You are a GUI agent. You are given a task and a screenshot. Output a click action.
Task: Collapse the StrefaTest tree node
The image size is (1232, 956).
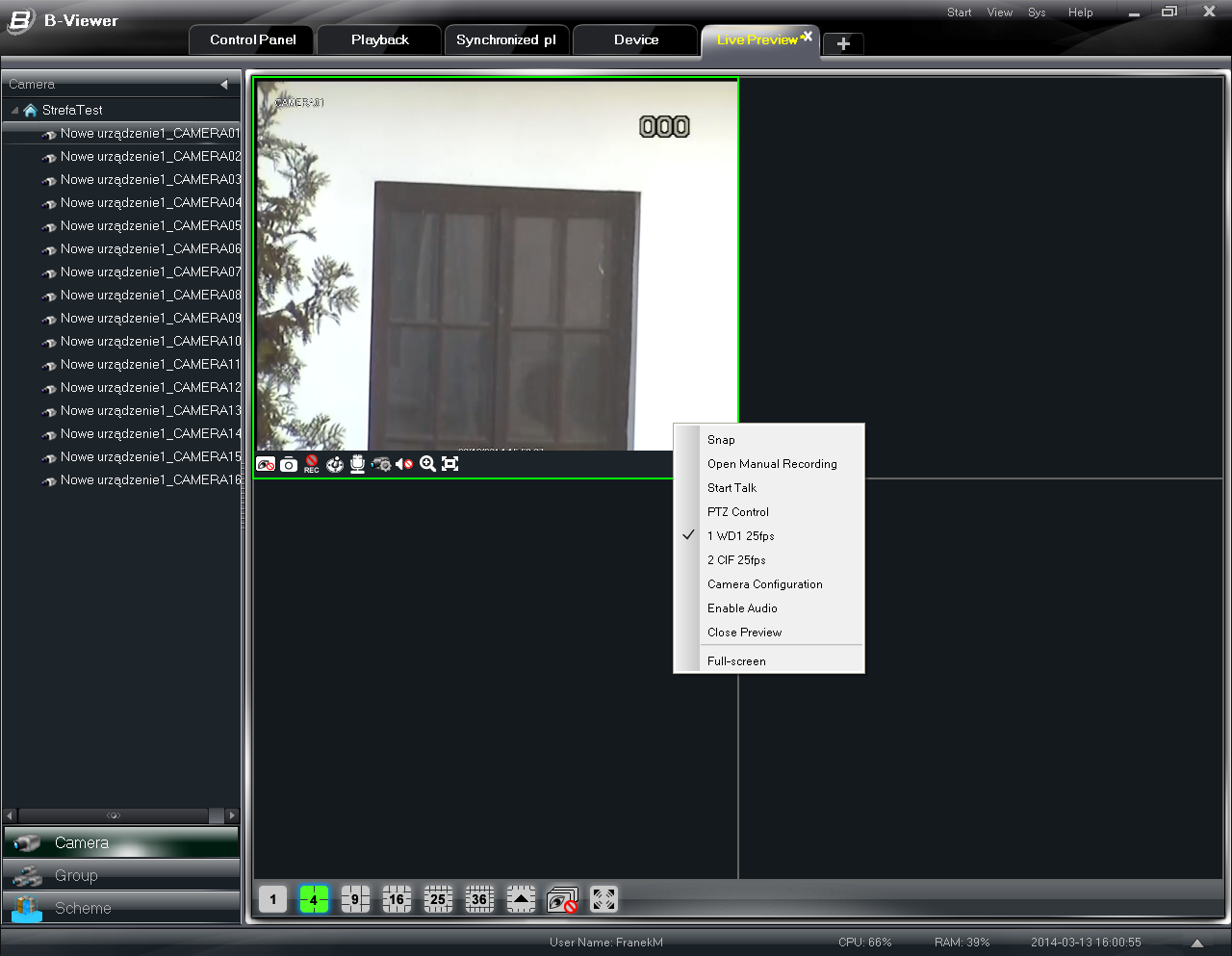(14, 111)
